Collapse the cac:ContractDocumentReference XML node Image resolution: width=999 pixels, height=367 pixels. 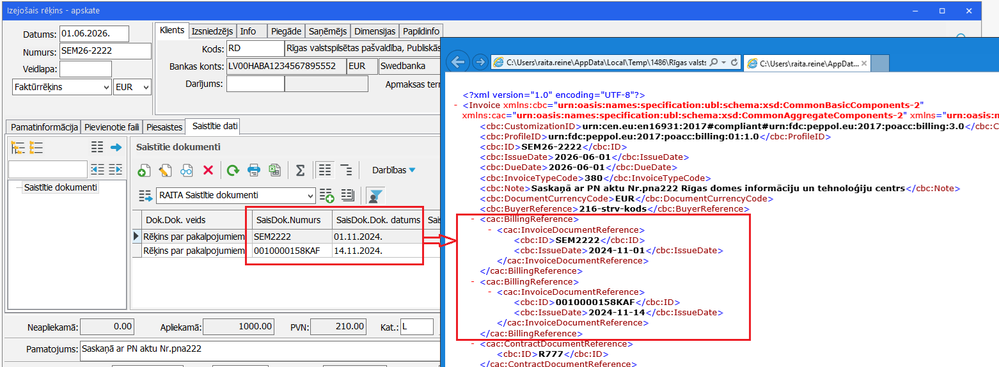coord(473,344)
